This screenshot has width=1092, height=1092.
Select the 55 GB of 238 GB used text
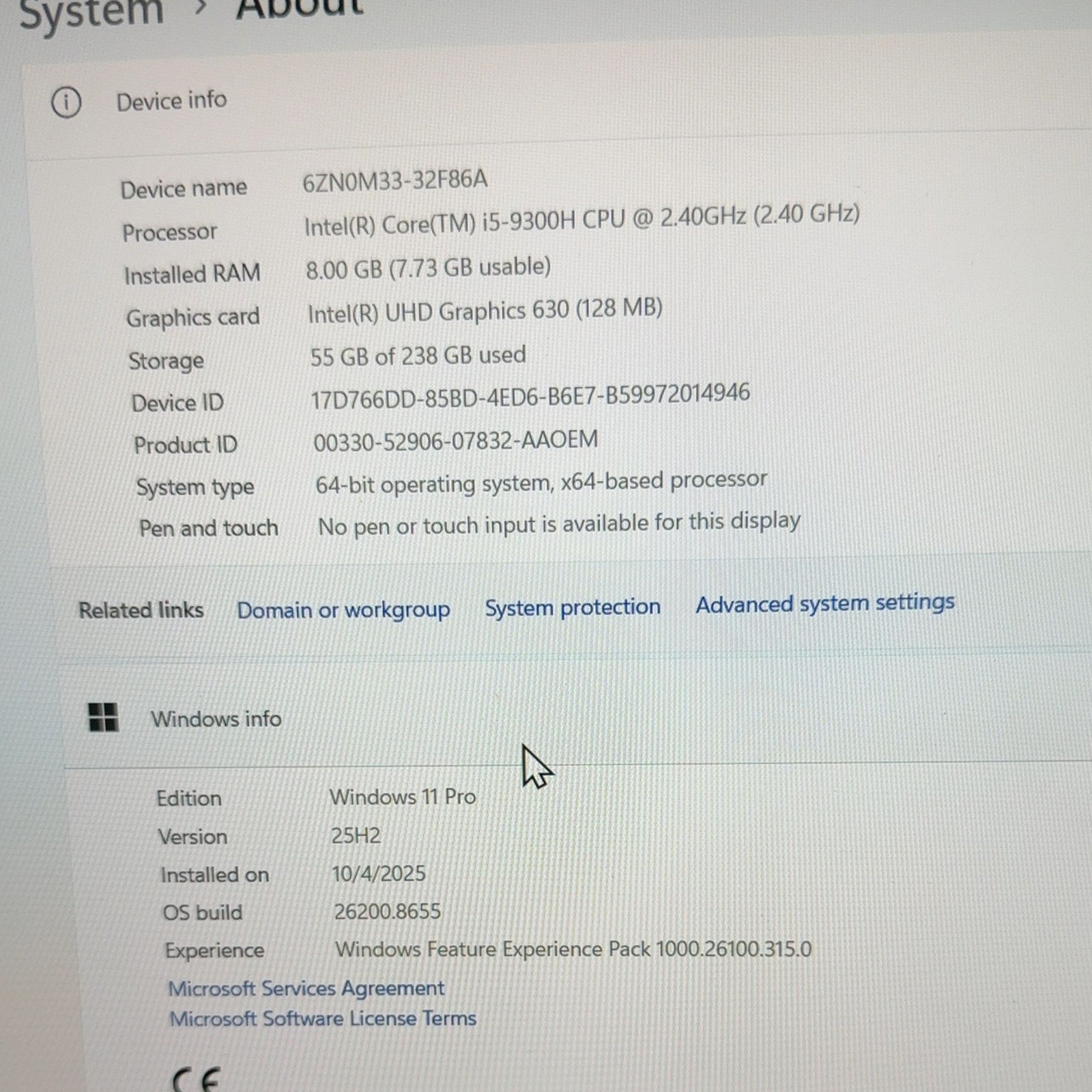[418, 356]
